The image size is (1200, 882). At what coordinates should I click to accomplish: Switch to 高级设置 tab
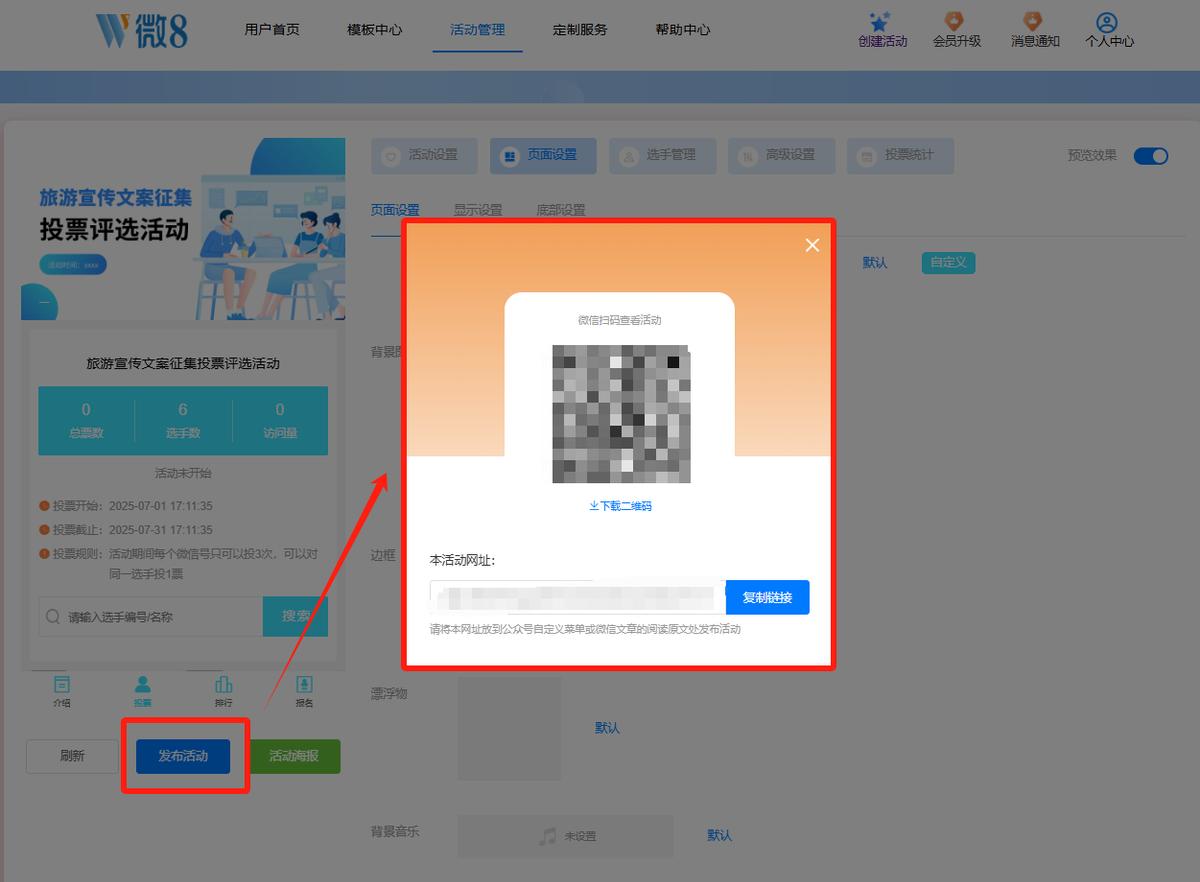(x=781, y=155)
